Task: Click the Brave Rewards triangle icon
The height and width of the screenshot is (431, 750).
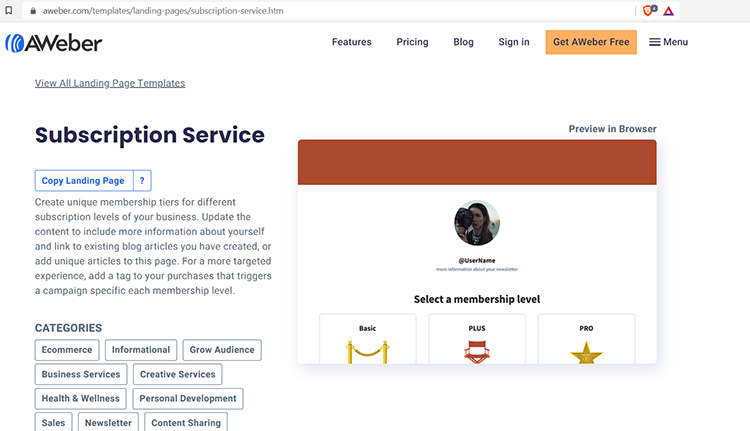Action: tap(668, 11)
